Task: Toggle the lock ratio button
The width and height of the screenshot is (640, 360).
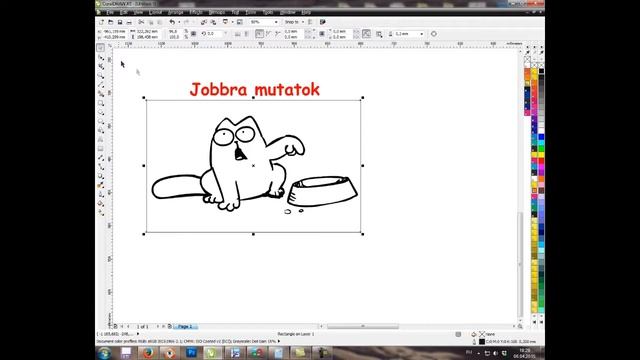Action: (x=193, y=34)
